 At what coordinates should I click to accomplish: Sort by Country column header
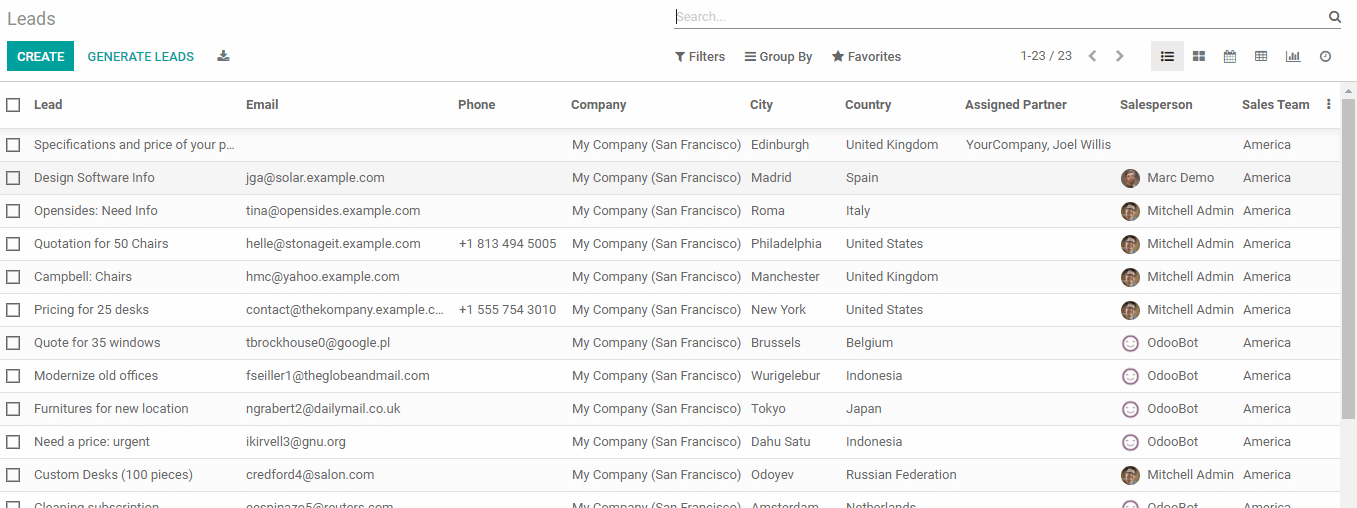click(868, 105)
